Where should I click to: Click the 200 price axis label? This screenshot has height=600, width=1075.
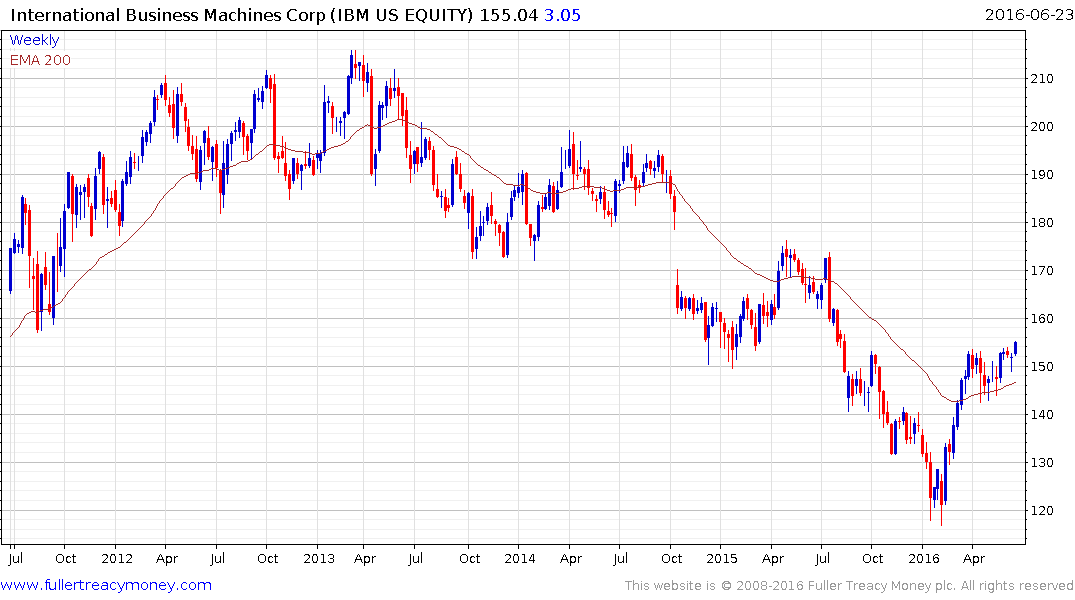[1041, 127]
